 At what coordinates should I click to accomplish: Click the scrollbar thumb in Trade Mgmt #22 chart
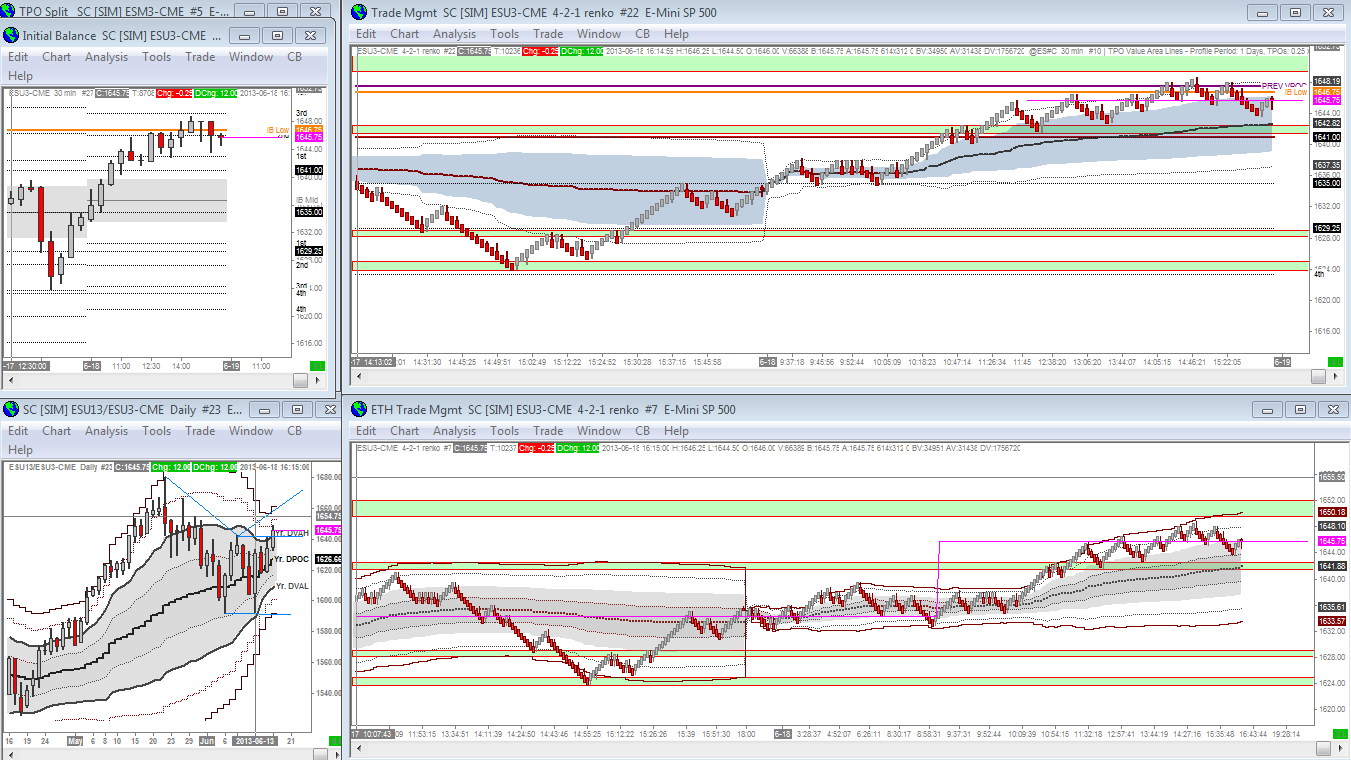1317,377
